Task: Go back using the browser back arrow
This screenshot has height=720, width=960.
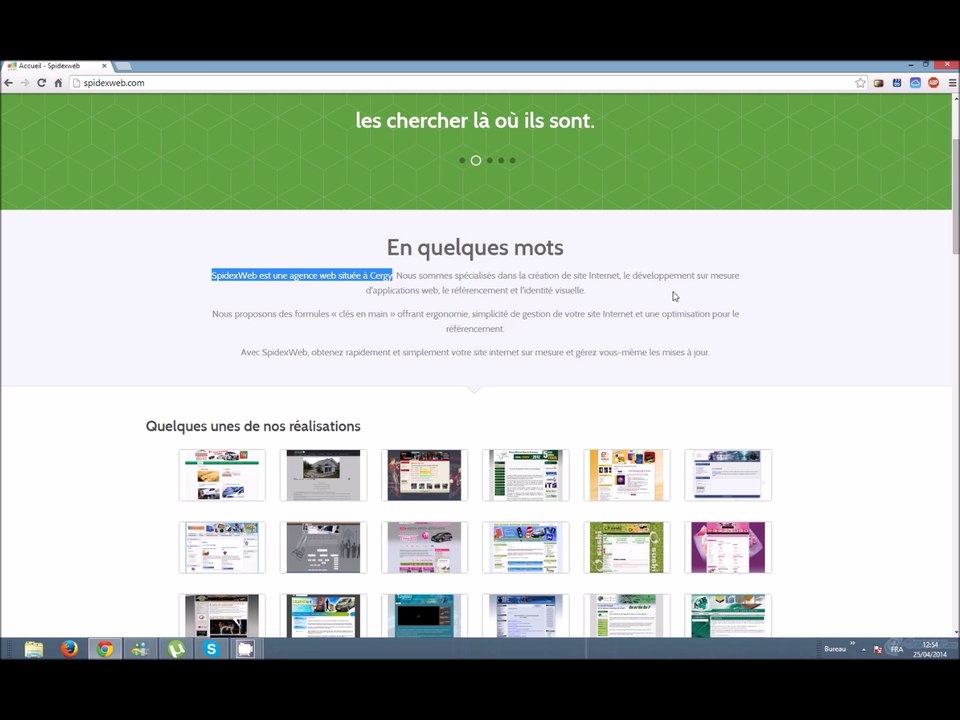Action: (x=9, y=83)
